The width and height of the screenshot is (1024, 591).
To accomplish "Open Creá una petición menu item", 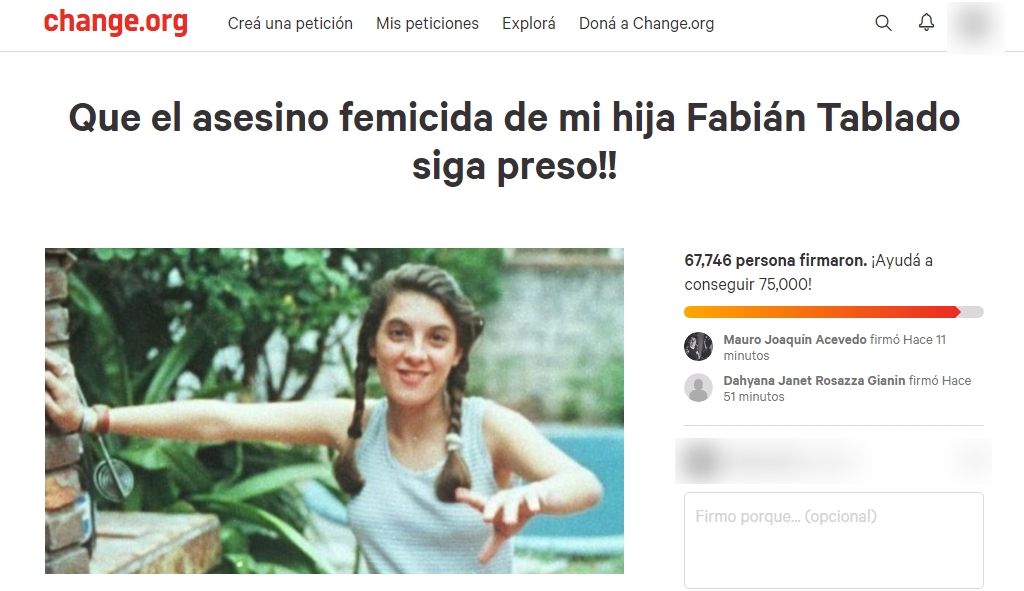I will click(290, 24).
